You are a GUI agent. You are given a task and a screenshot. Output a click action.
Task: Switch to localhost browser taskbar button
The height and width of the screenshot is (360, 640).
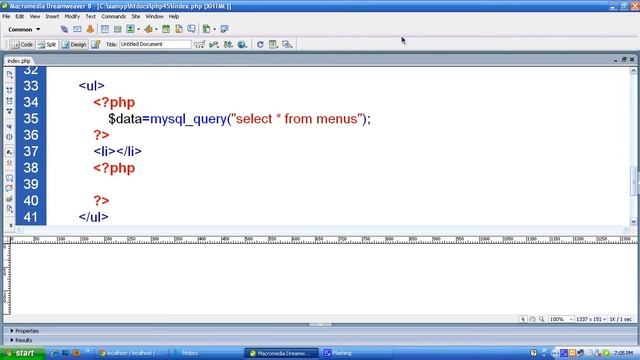[131, 353]
